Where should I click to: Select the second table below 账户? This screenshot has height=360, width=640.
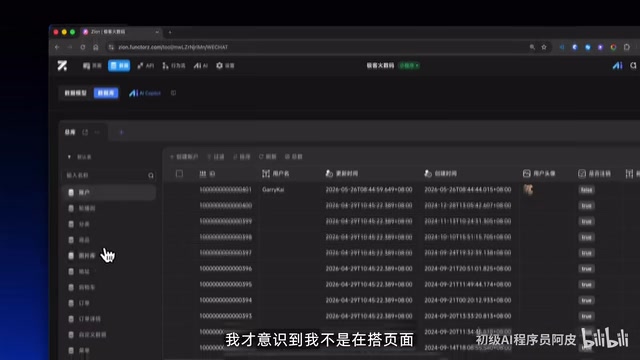[109, 224]
